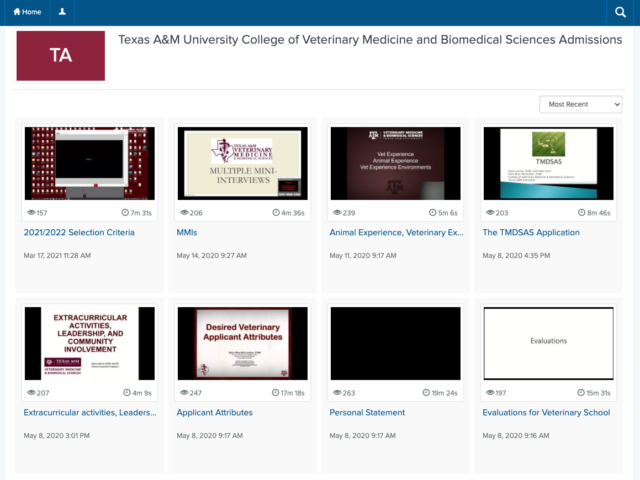
Task: Open the 2021/2022 Selection Criteria link
Action: 79,232
